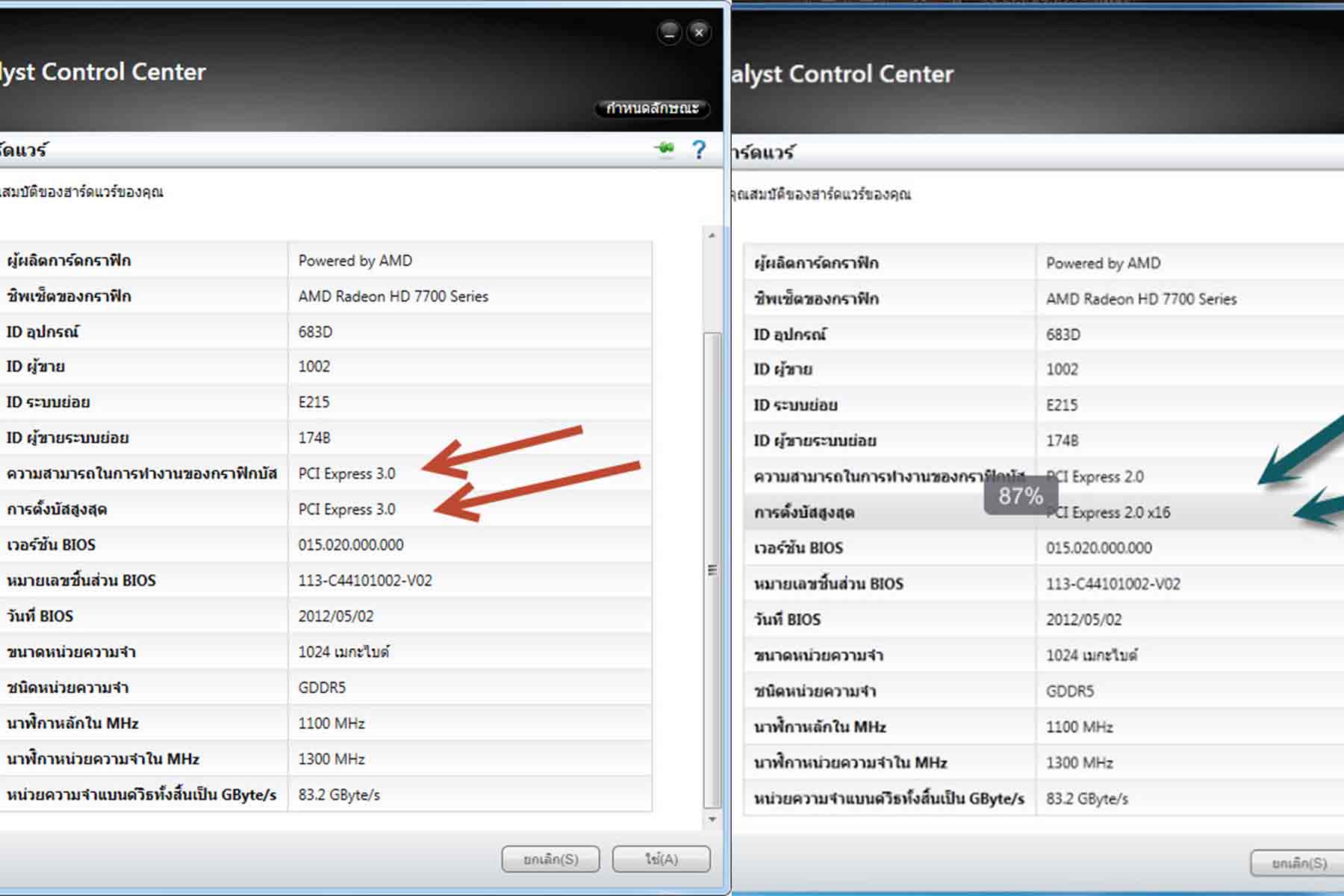This screenshot has height=896, width=1344.
Task: Select '83.2 GByte/s' bandwidth in left window
Action: pyautogui.click(x=339, y=795)
